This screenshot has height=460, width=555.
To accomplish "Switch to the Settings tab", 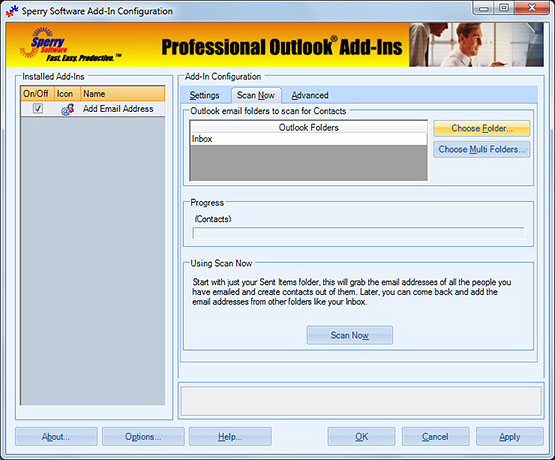I will [x=204, y=95].
